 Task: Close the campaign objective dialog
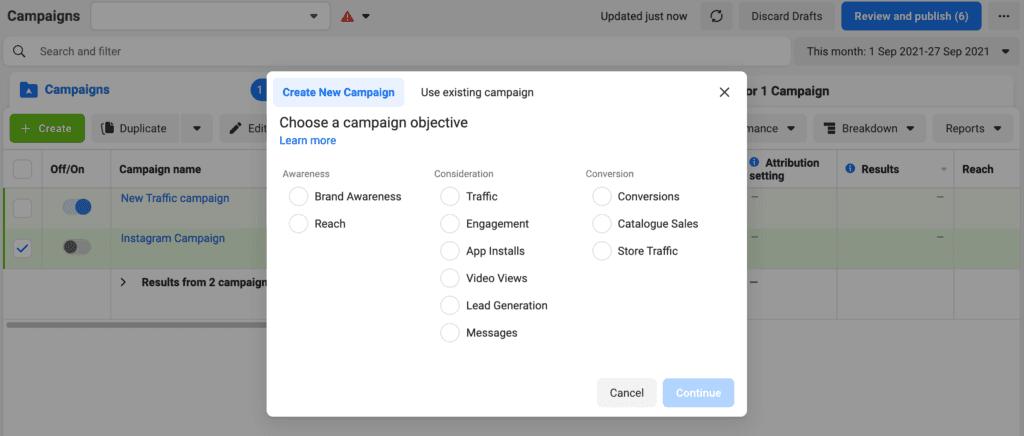tap(725, 92)
